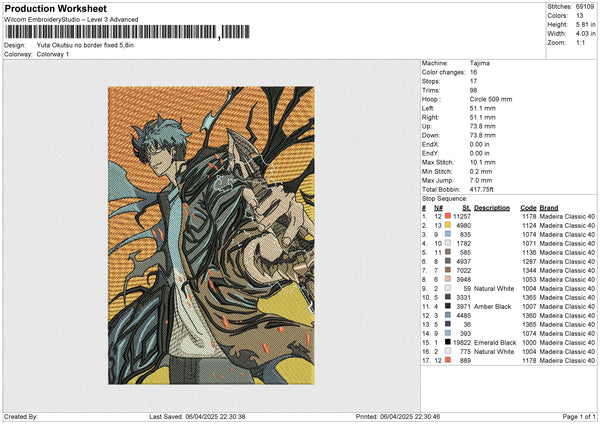
Task: Click the Trims value '98'
Action: click(473, 90)
